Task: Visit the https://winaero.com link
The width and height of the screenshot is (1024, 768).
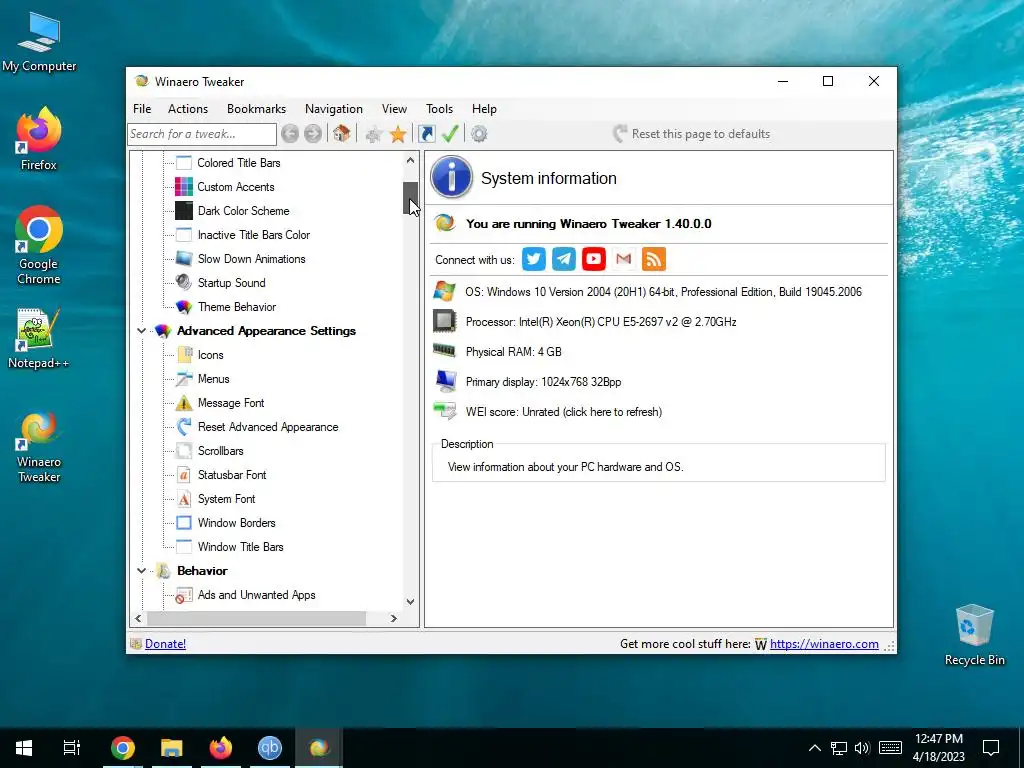Action: point(824,644)
